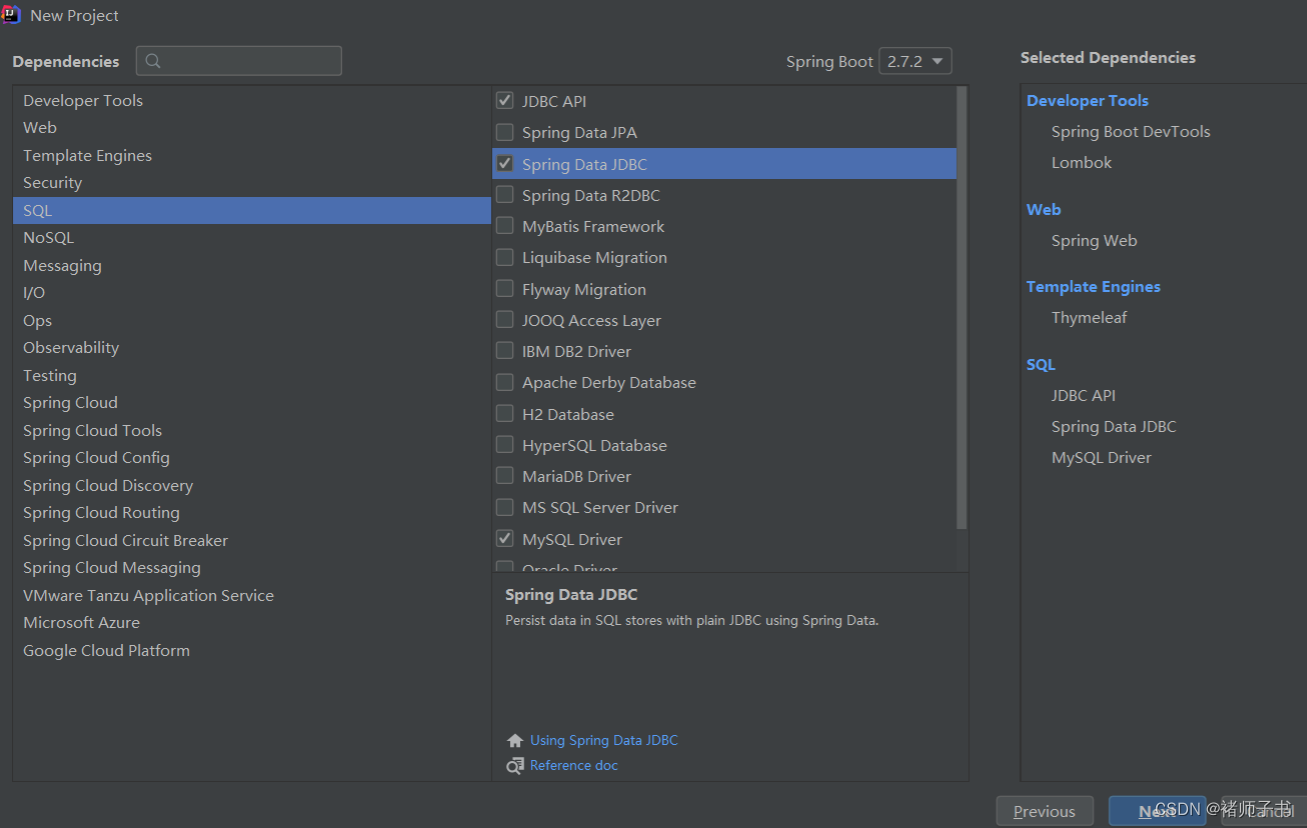Select the Google Cloud Platform category

252,650
